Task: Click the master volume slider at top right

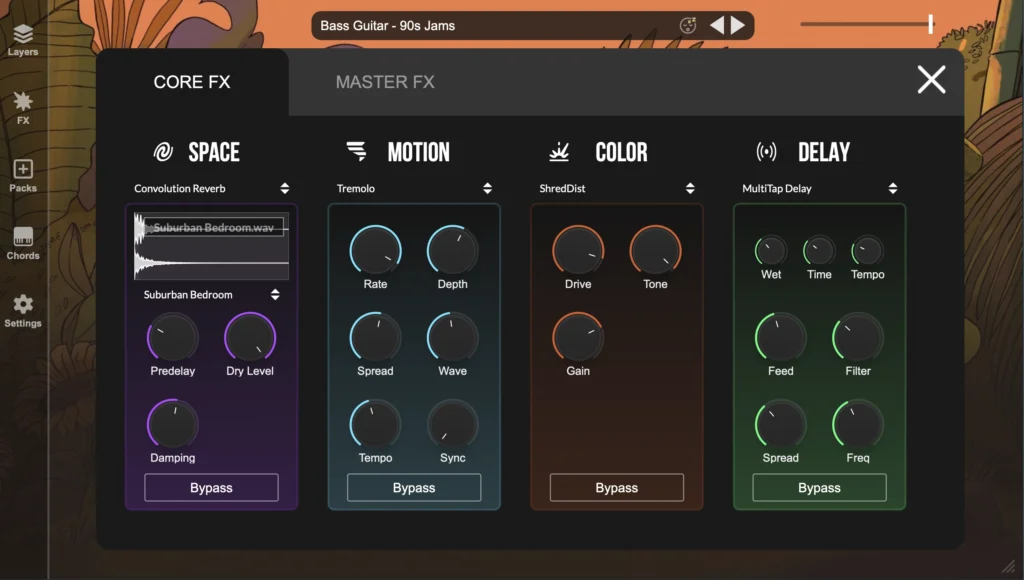Action: tap(866, 25)
